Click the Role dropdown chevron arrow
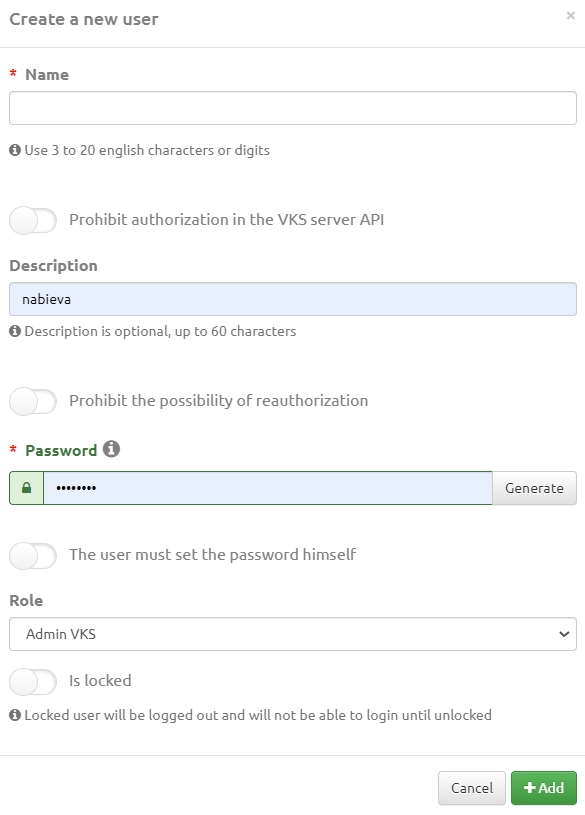This screenshot has height=815, width=585. [564, 634]
